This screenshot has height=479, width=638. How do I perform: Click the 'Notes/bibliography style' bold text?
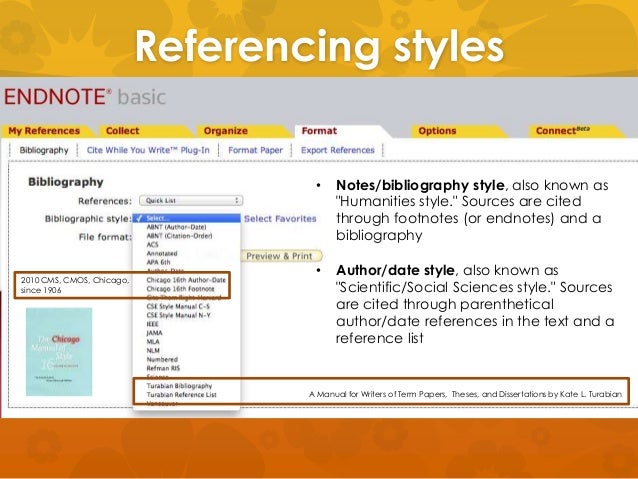point(420,186)
